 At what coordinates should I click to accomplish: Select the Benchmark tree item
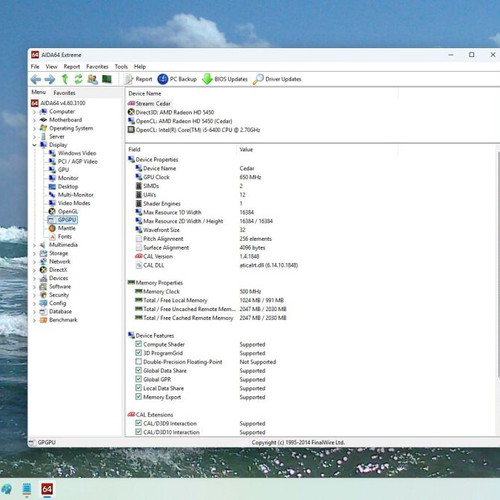[x=58, y=320]
